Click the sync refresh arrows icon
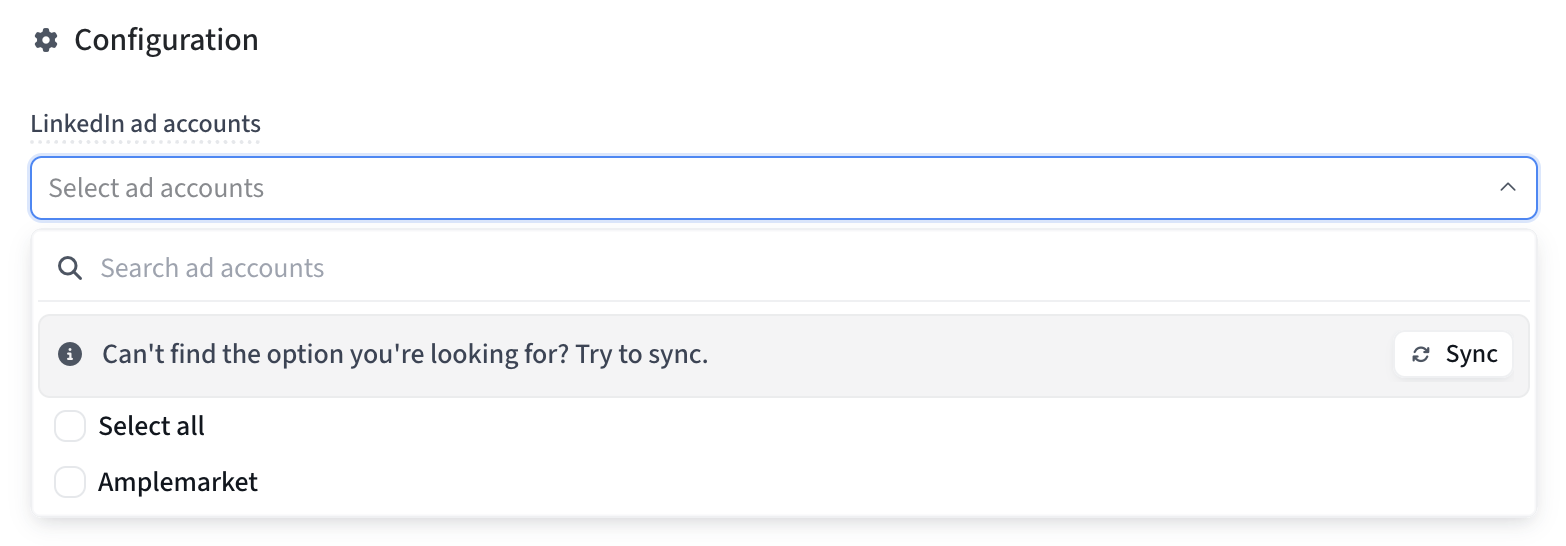Image resolution: width=1566 pixels, height=546 pixels. click(x=1421, y=355)
